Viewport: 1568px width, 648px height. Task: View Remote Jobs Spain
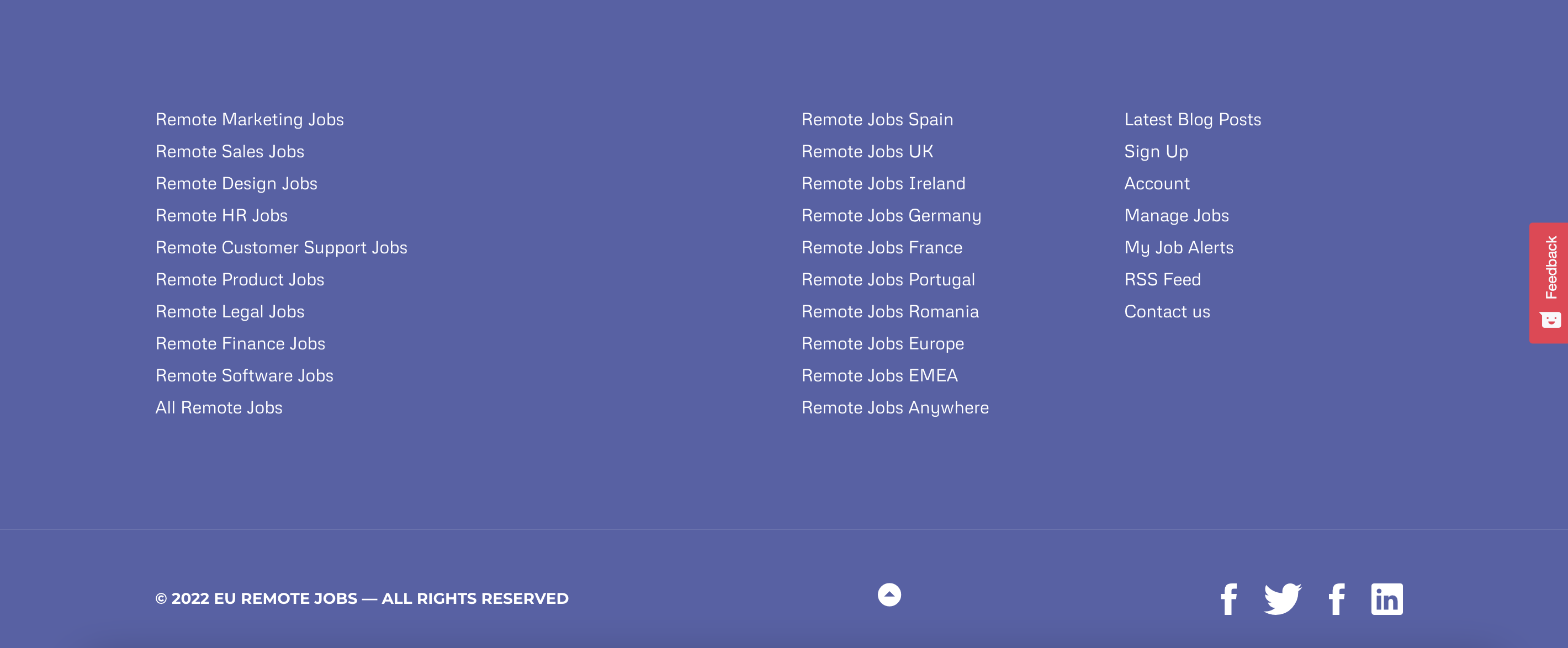877,119
